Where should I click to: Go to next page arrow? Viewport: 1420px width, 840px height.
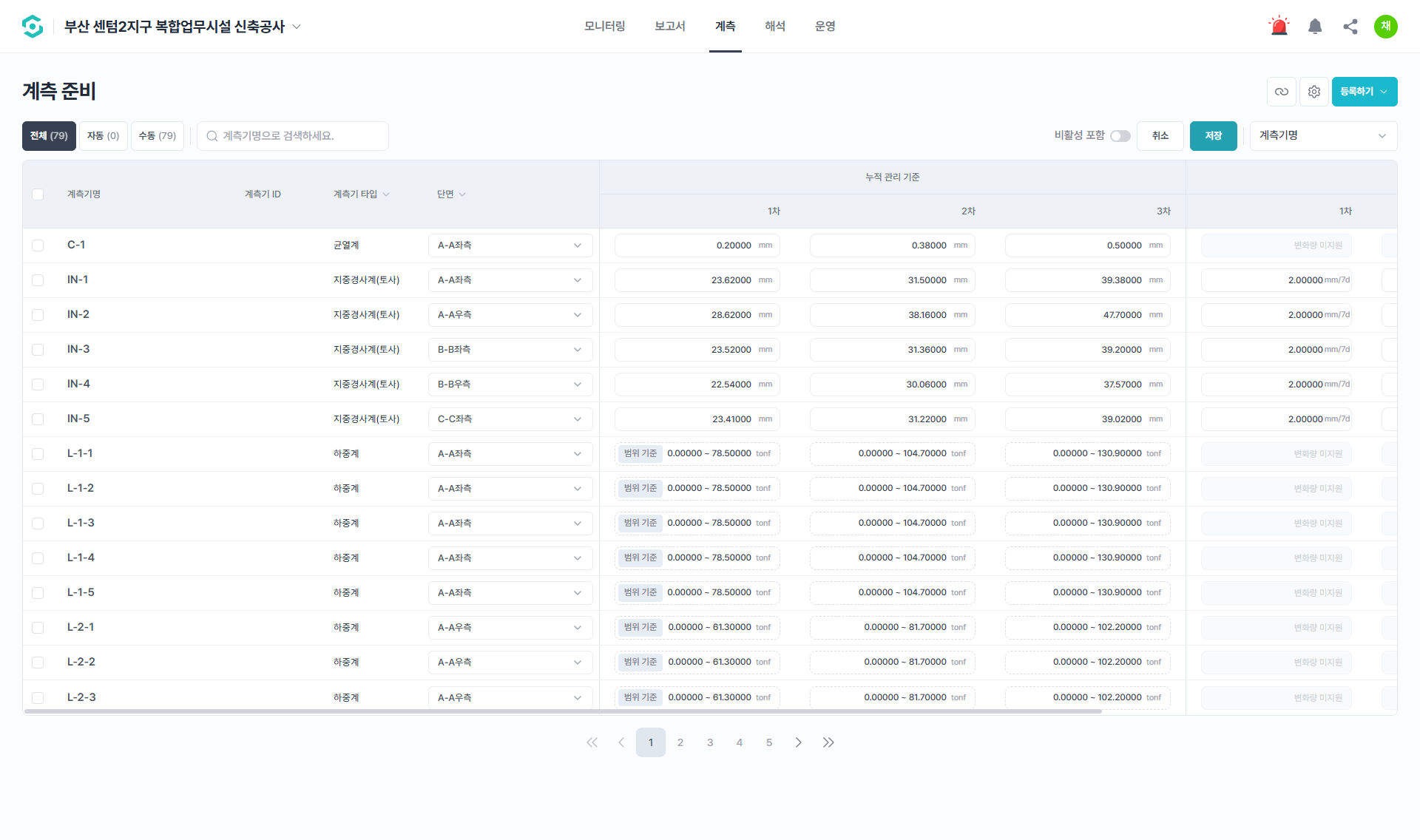coord(799,742)
